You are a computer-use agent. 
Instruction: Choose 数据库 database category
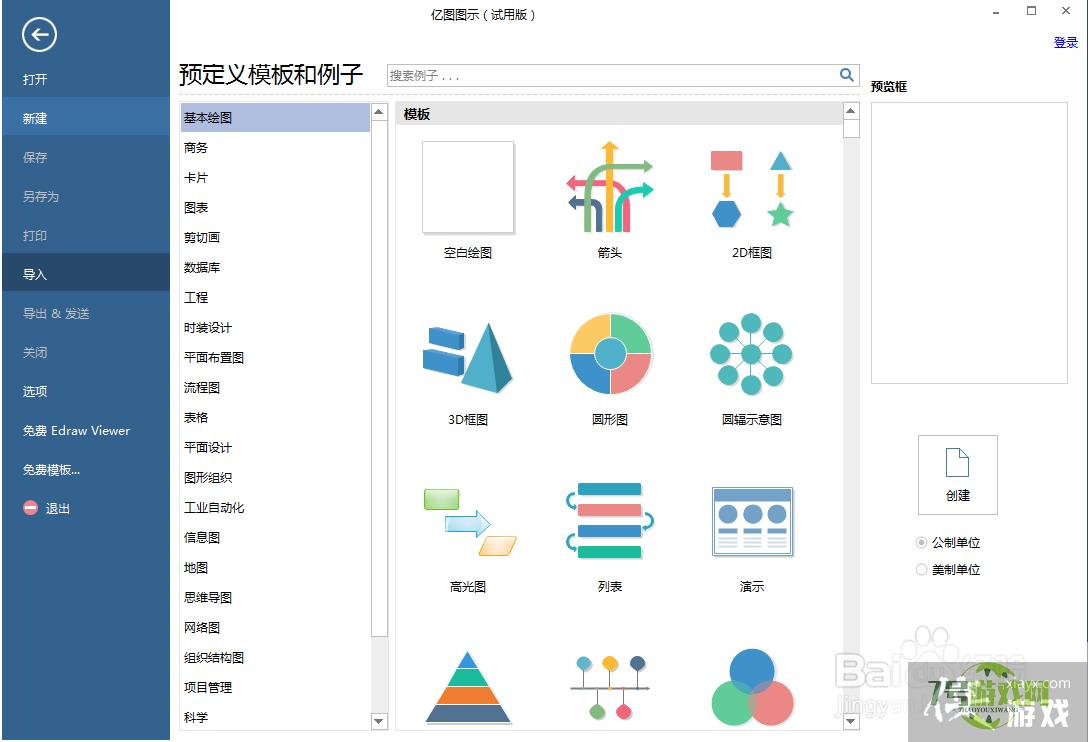(x=275, y=267)
